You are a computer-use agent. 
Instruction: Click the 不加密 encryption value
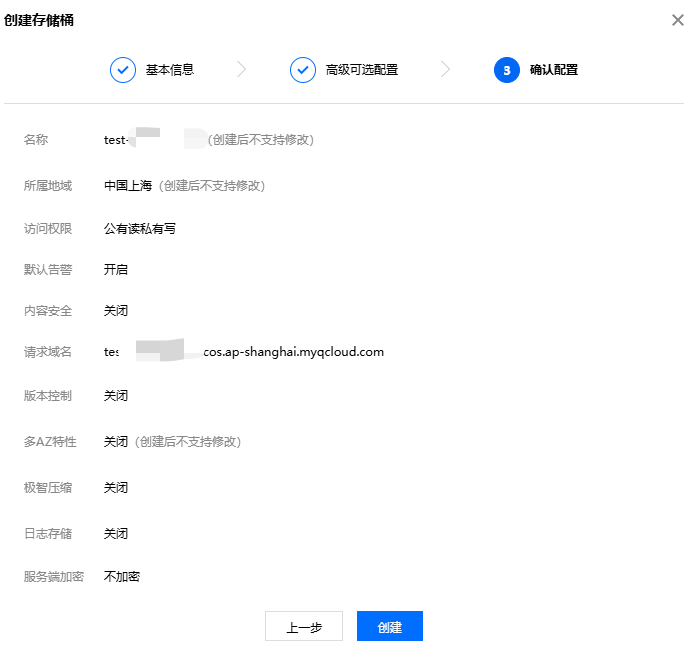[122, 576]
